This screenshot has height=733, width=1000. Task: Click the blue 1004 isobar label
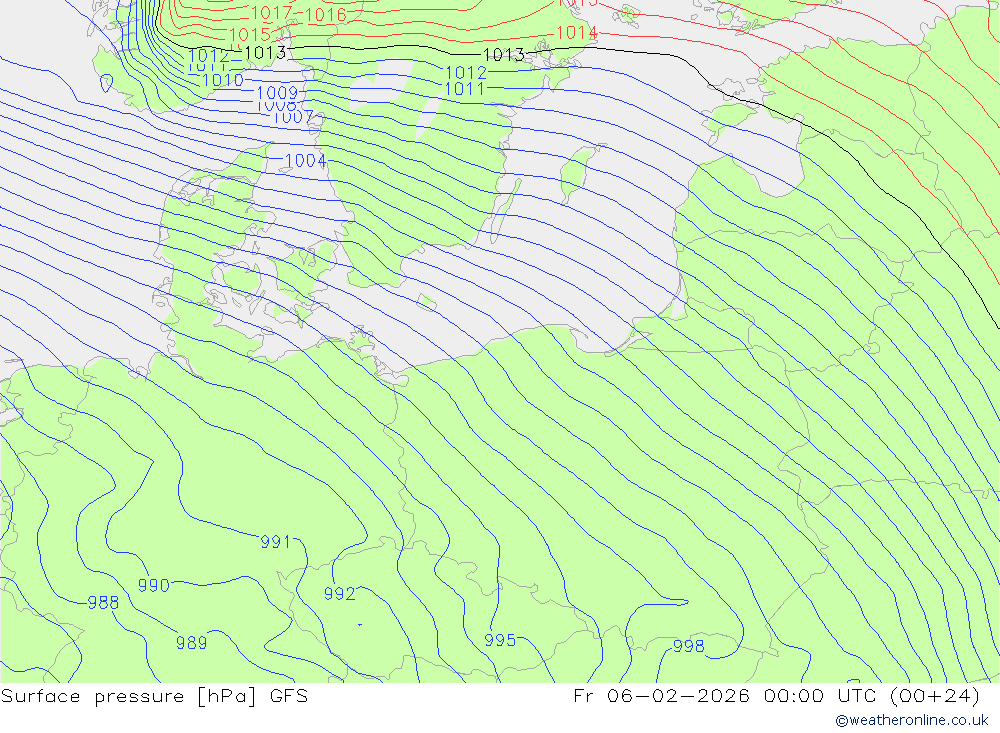point(305,160)
